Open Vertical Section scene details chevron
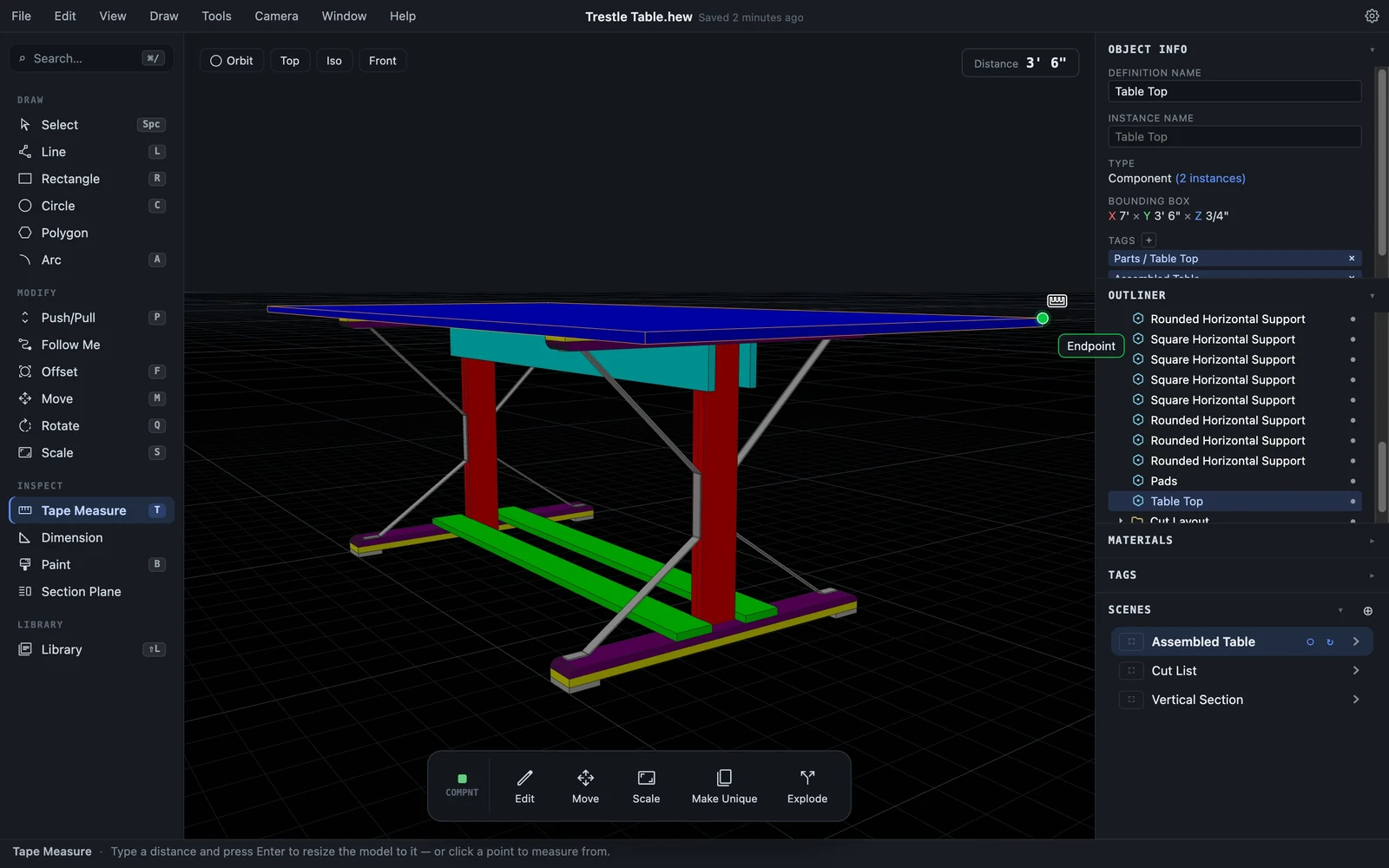Image resolution: width=1389 pixels, height=868 pixels. (x=1356, y=700)
